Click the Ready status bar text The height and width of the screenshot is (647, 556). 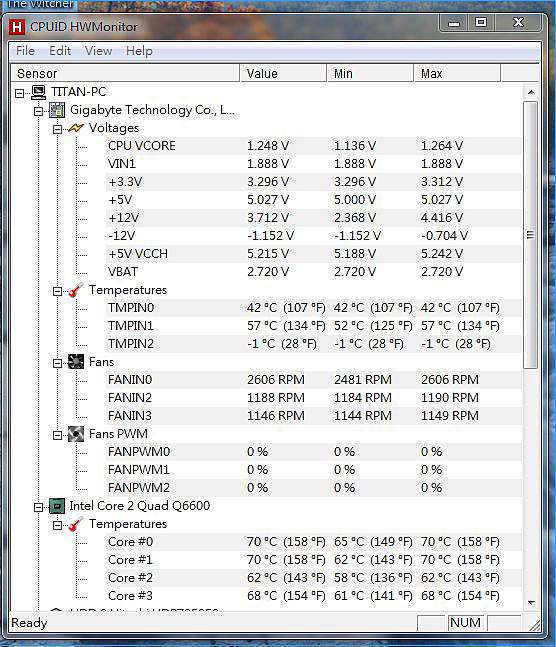pos(29,623)
